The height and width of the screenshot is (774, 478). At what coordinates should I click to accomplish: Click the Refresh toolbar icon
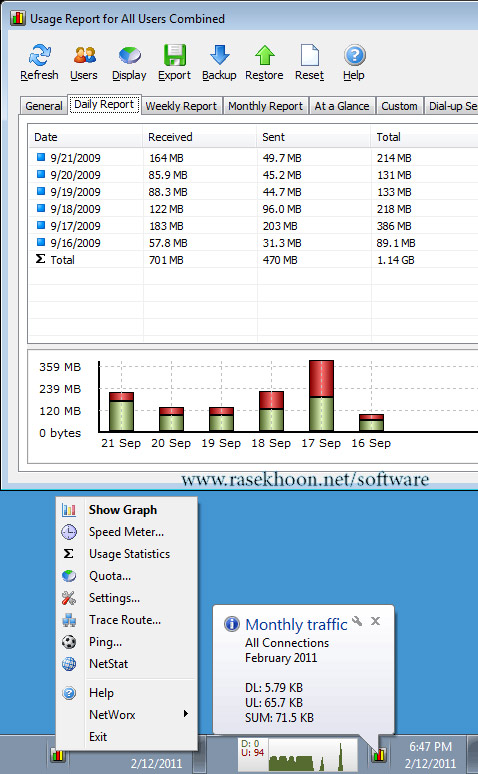click(x=40, y=55)
